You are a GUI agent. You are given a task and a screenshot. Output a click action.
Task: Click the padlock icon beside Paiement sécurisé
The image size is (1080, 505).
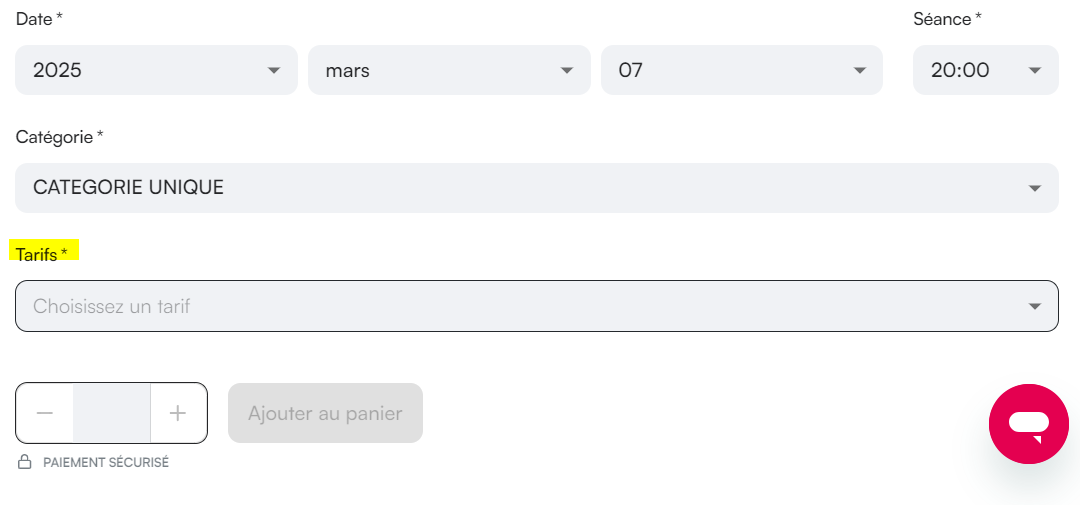(x=25, y=462)
